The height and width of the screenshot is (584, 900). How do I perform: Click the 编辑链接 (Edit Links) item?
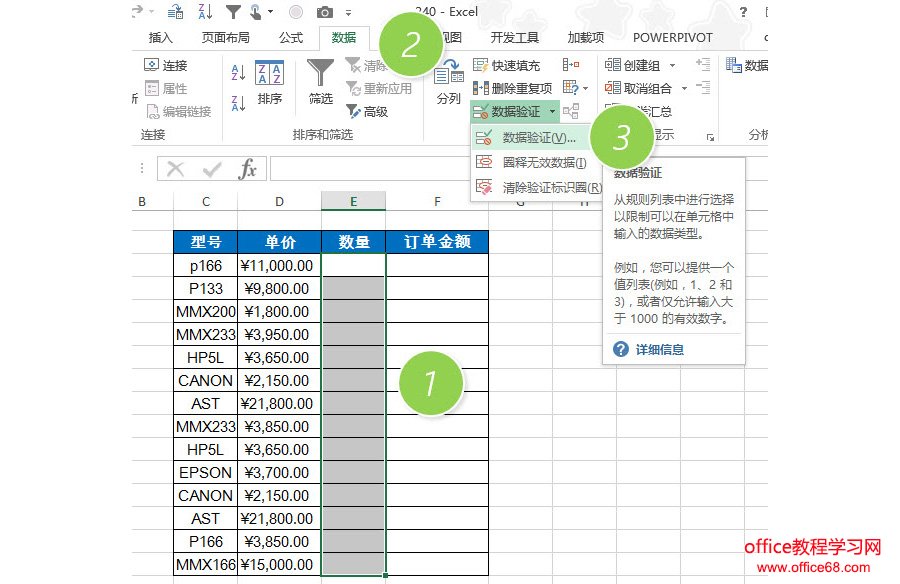(178, 110)
